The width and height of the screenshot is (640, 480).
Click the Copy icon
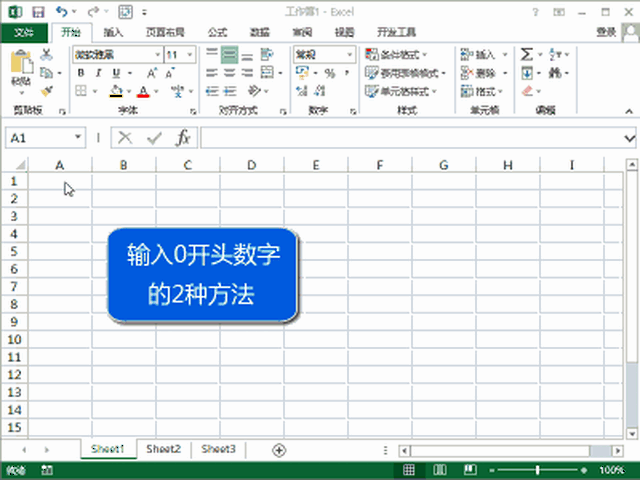pyautogui.click(x=47, y=73)
